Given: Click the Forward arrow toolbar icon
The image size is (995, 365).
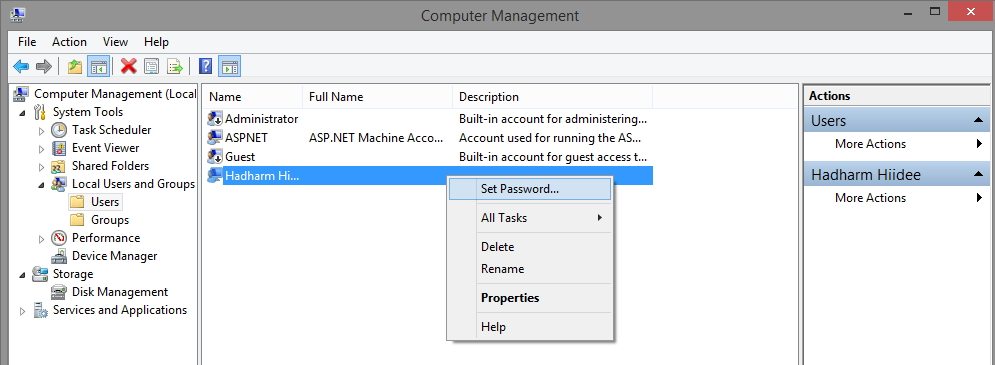Looking at the screenshot, I should (43, 66).
